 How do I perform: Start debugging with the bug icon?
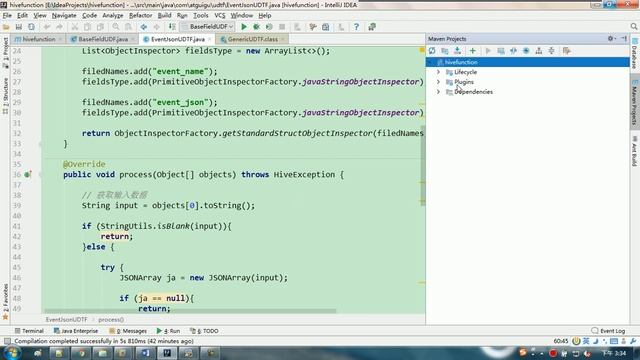coord(256,27)
